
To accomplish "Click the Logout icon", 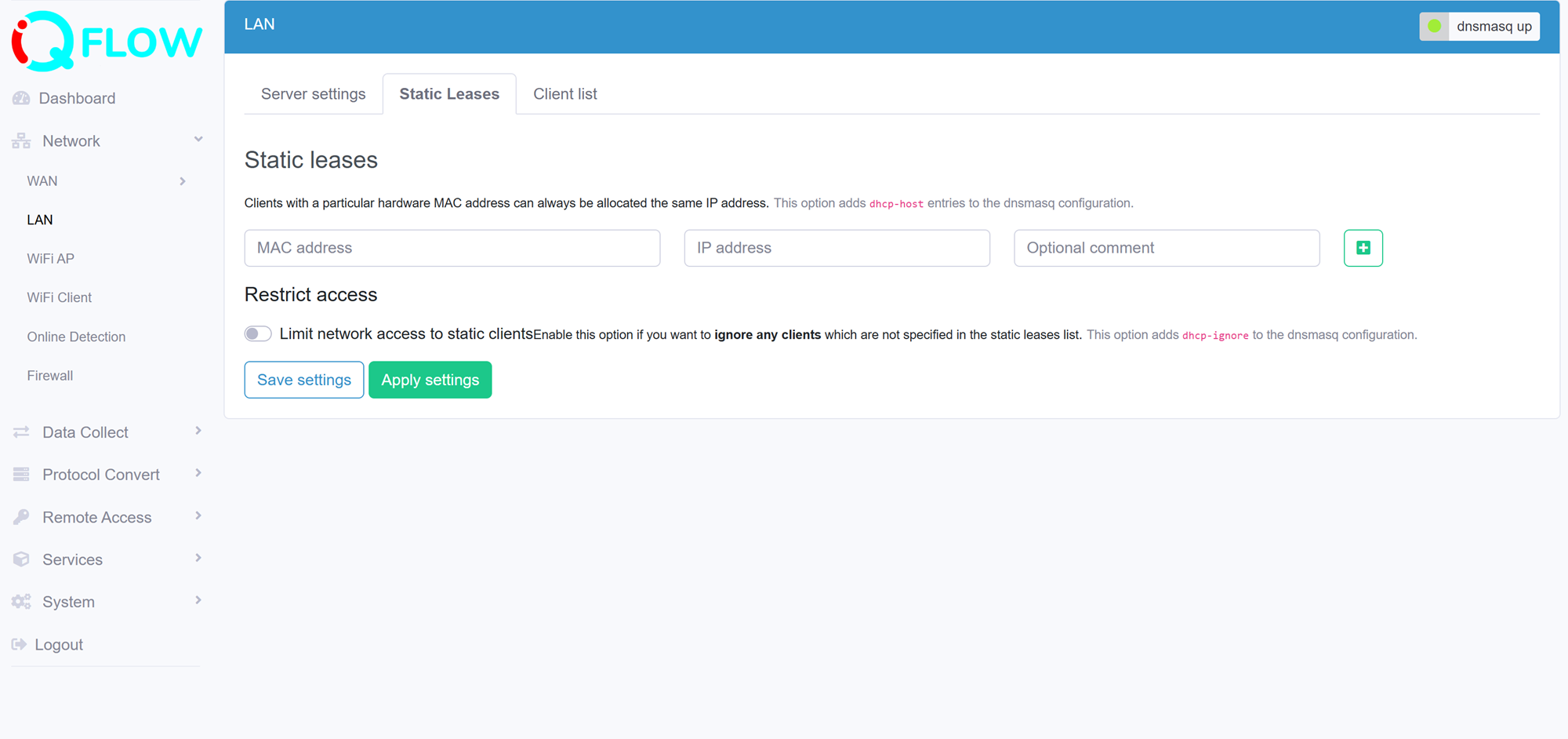I will point(19,643).
